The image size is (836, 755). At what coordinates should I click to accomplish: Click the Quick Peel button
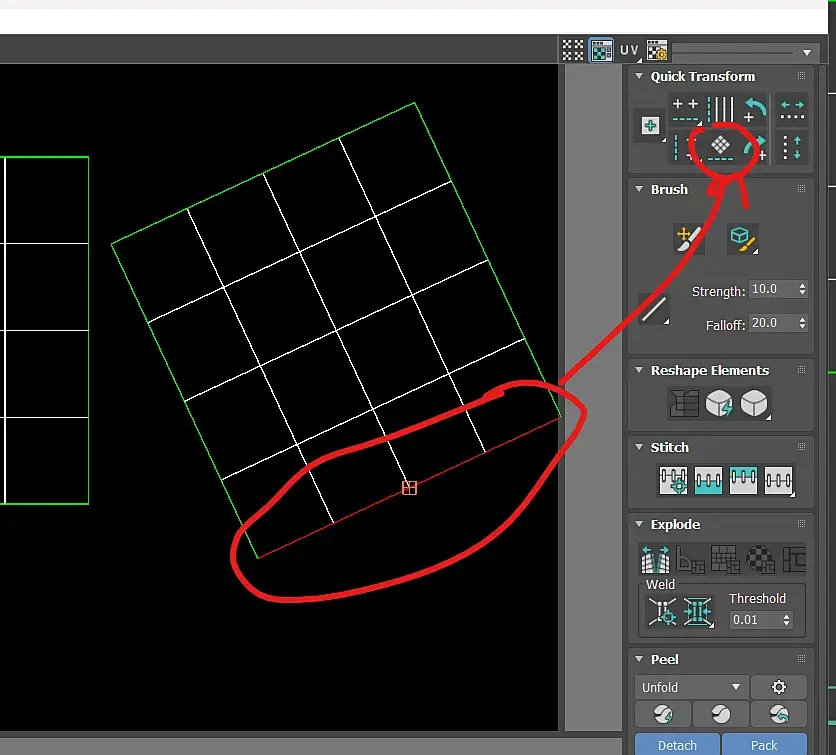click(x=663, y=713)
